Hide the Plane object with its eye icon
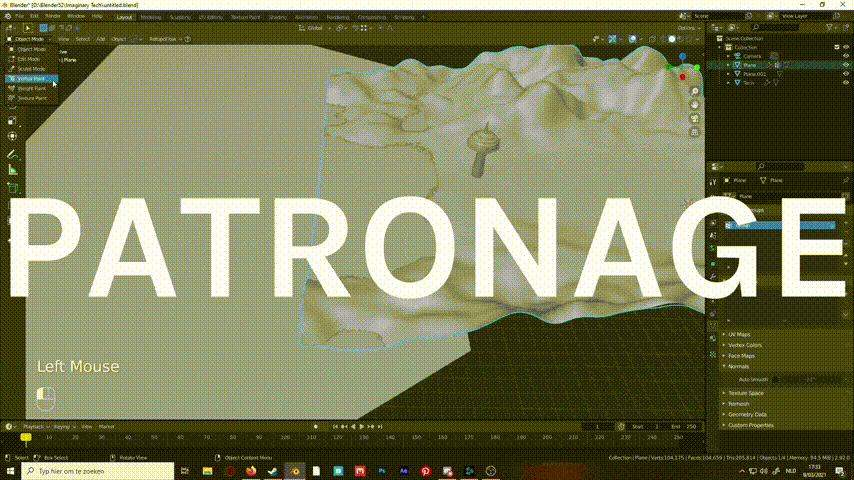Viewport: 854px width, 480px height. point(846,65)
